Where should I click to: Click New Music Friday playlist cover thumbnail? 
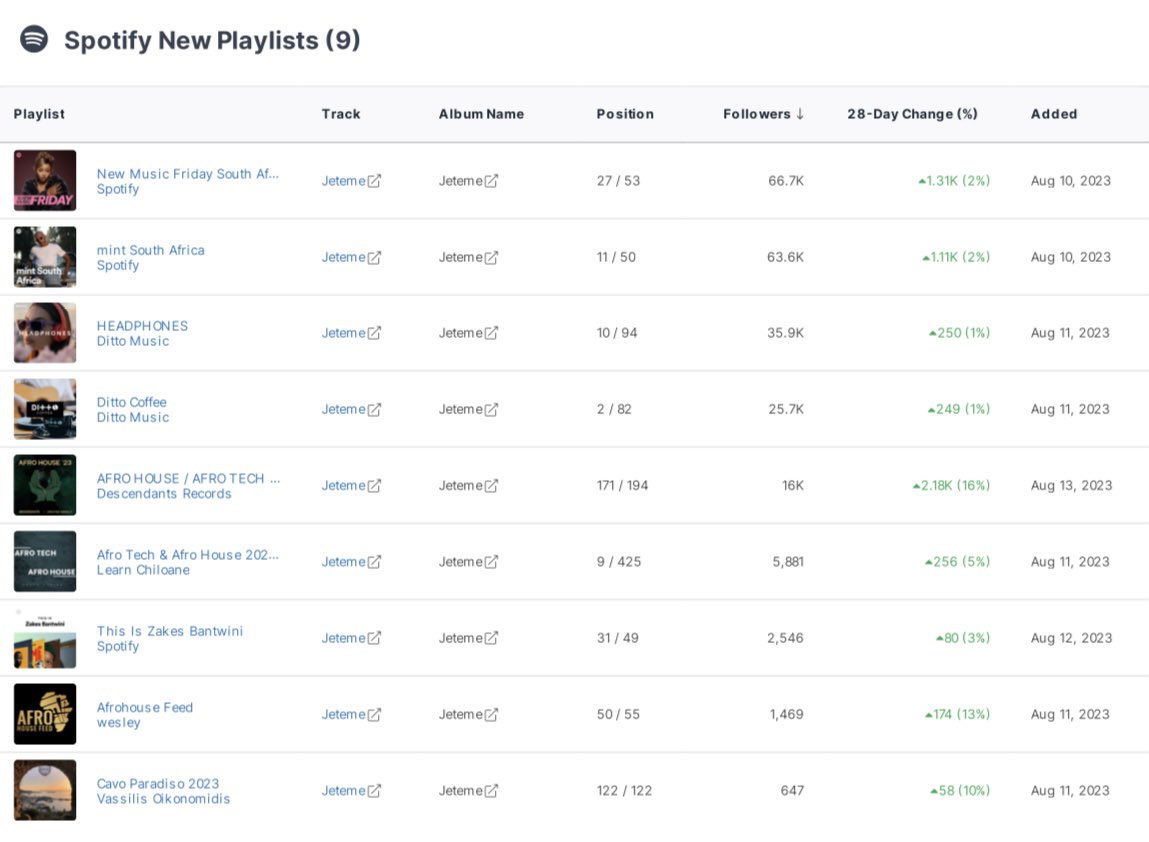pyautogui.click(x=45, y=180)
